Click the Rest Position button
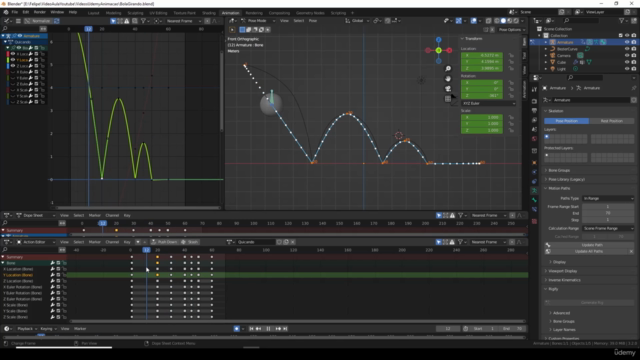Screen dimensions: 640x360 pos(611,121)
